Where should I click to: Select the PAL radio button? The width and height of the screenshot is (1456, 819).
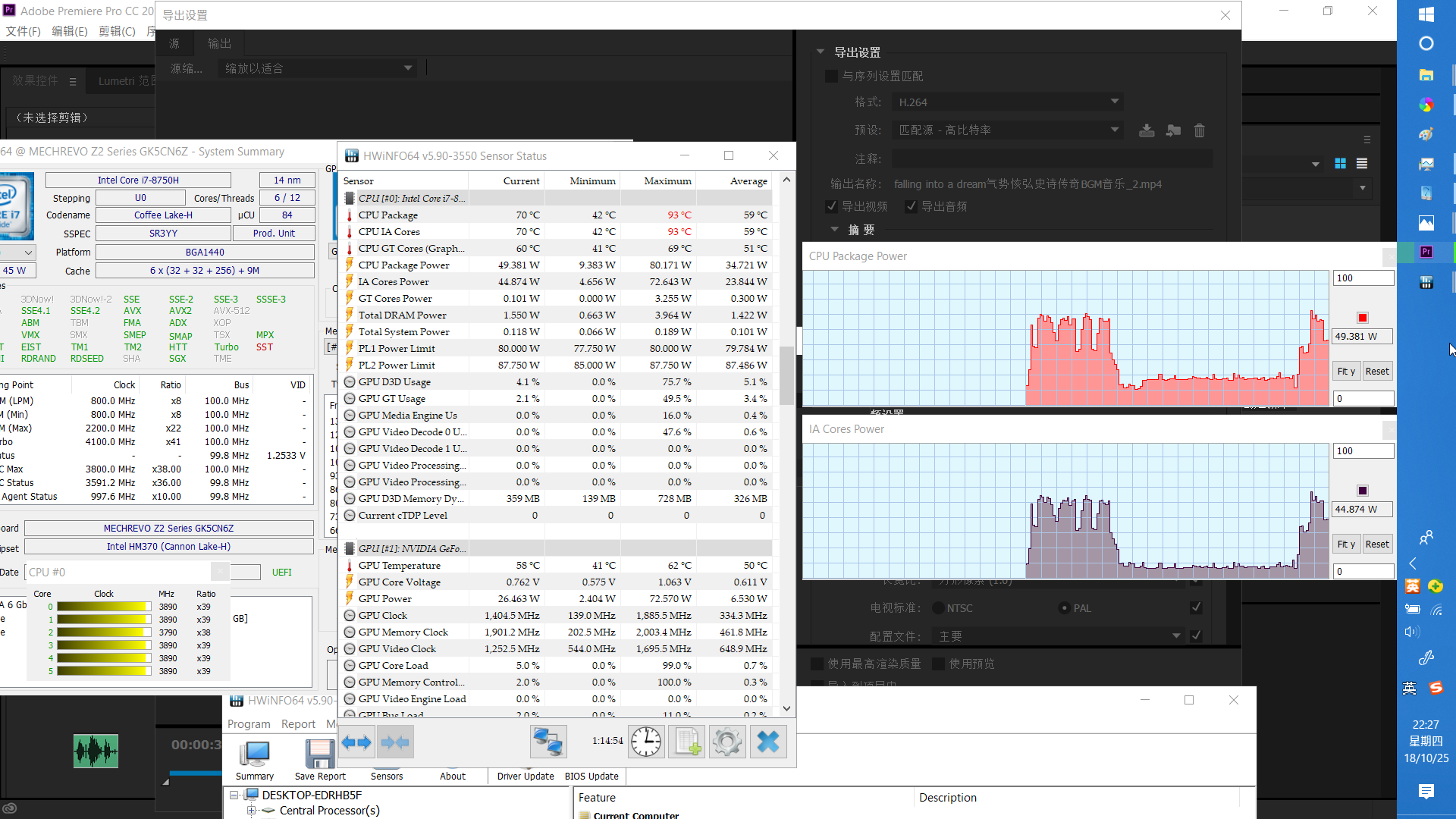[1065, 608]
